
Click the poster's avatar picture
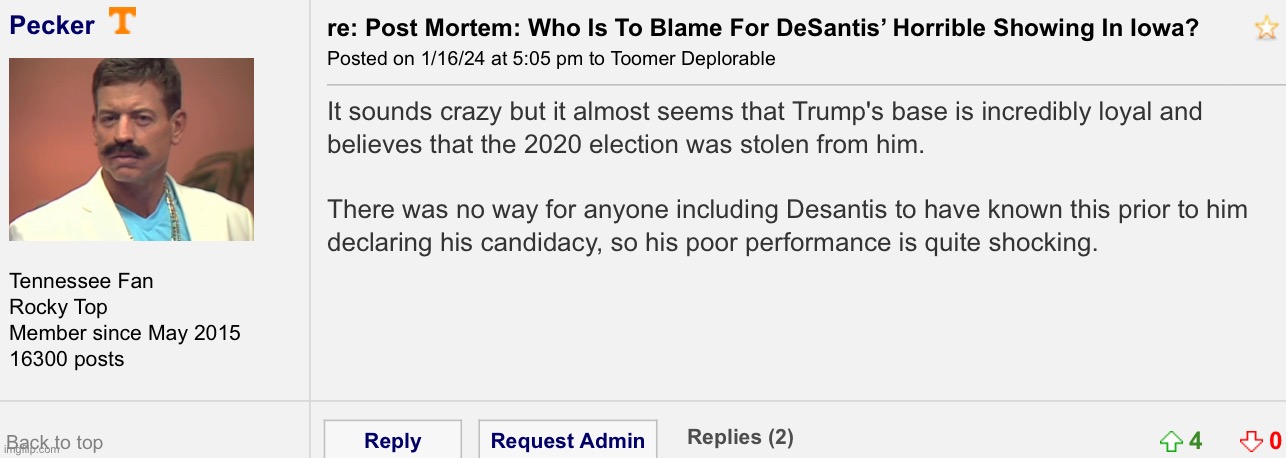(131, 149)
